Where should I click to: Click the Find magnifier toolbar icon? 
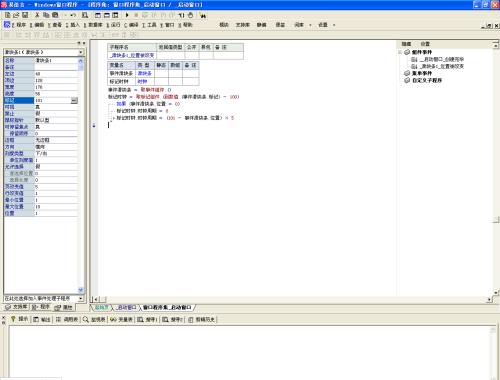tap(85, 15)
